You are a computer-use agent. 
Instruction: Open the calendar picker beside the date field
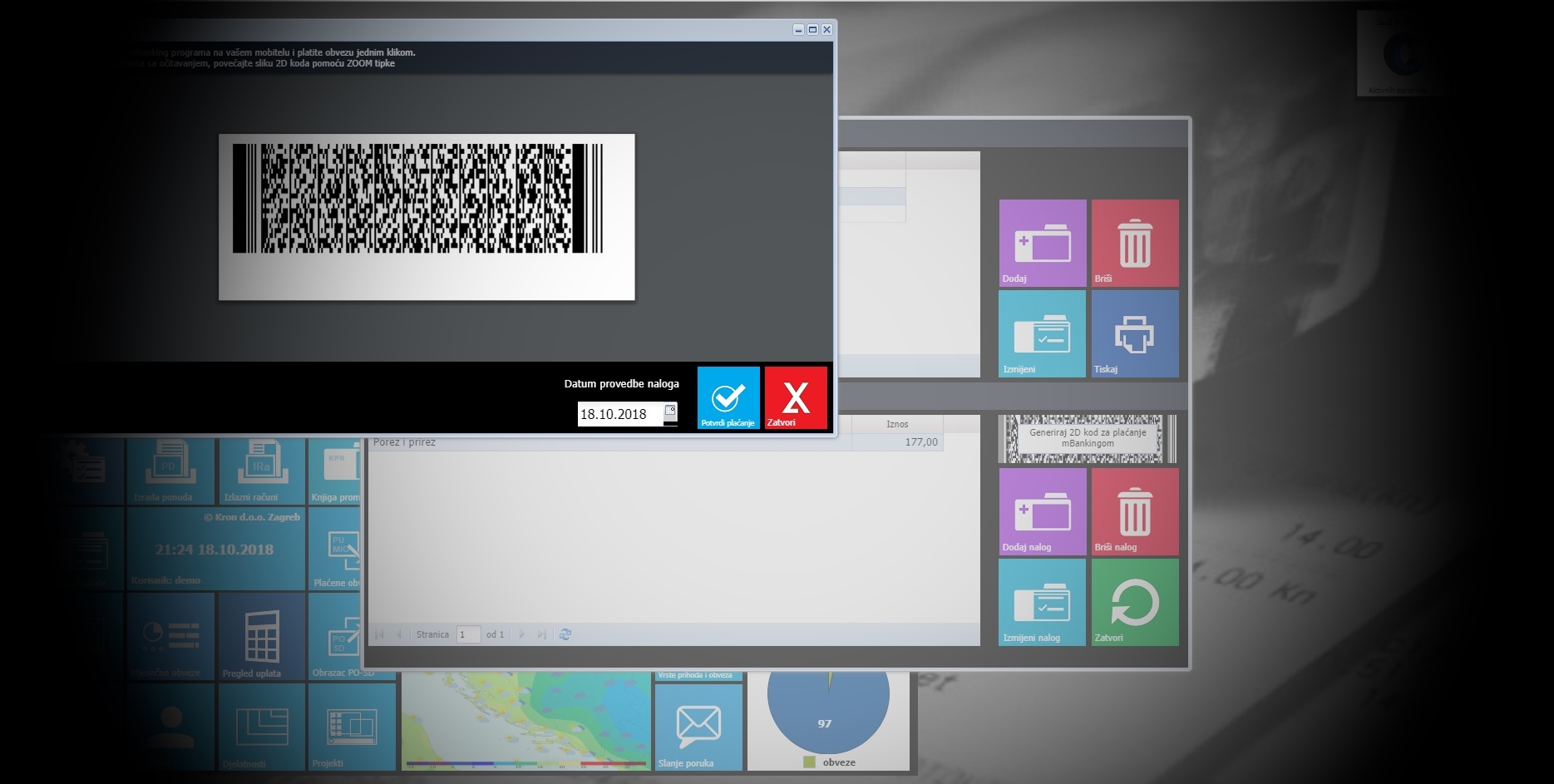pyautogui.click(x=670, y=412)
